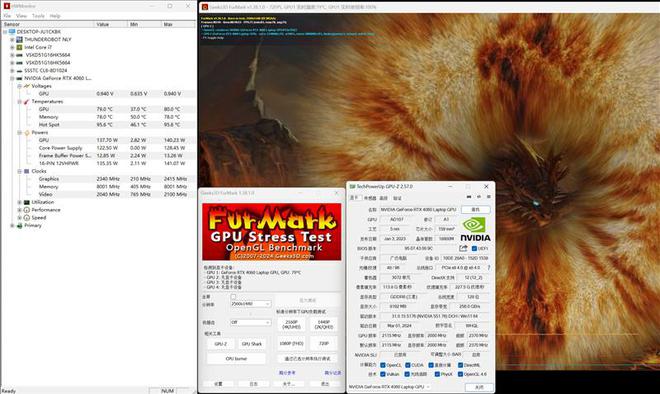This screenshot has height=394, width=660.
Task: Start the 1080P (FHD) preset test
Action: [x=291, y=343]
